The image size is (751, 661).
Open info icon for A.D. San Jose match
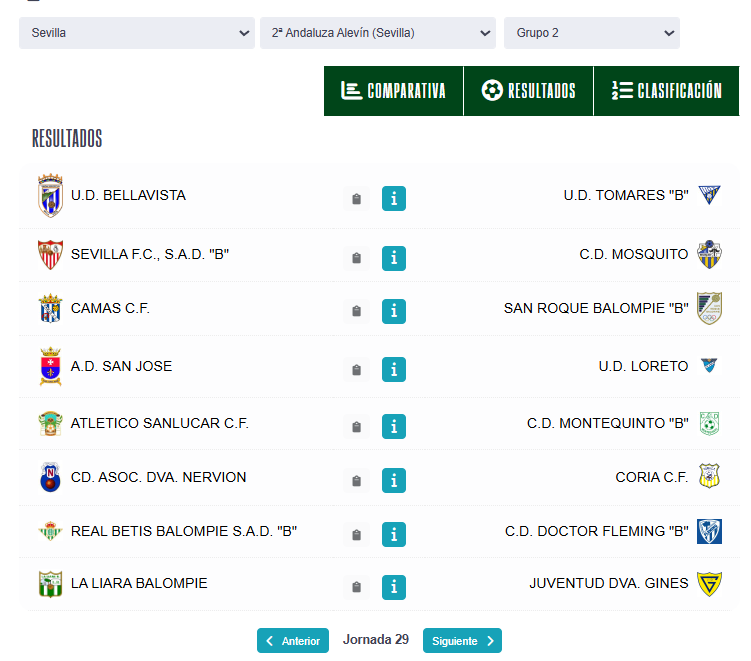[x=394, y=369]
